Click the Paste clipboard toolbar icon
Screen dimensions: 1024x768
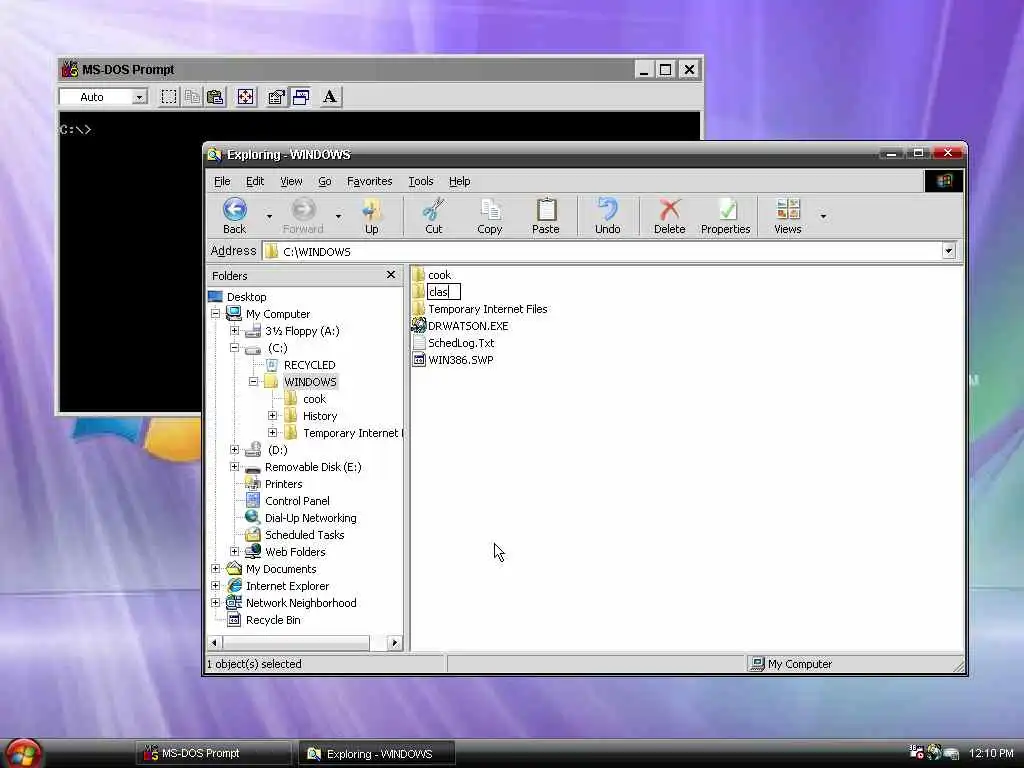(546, 210)
